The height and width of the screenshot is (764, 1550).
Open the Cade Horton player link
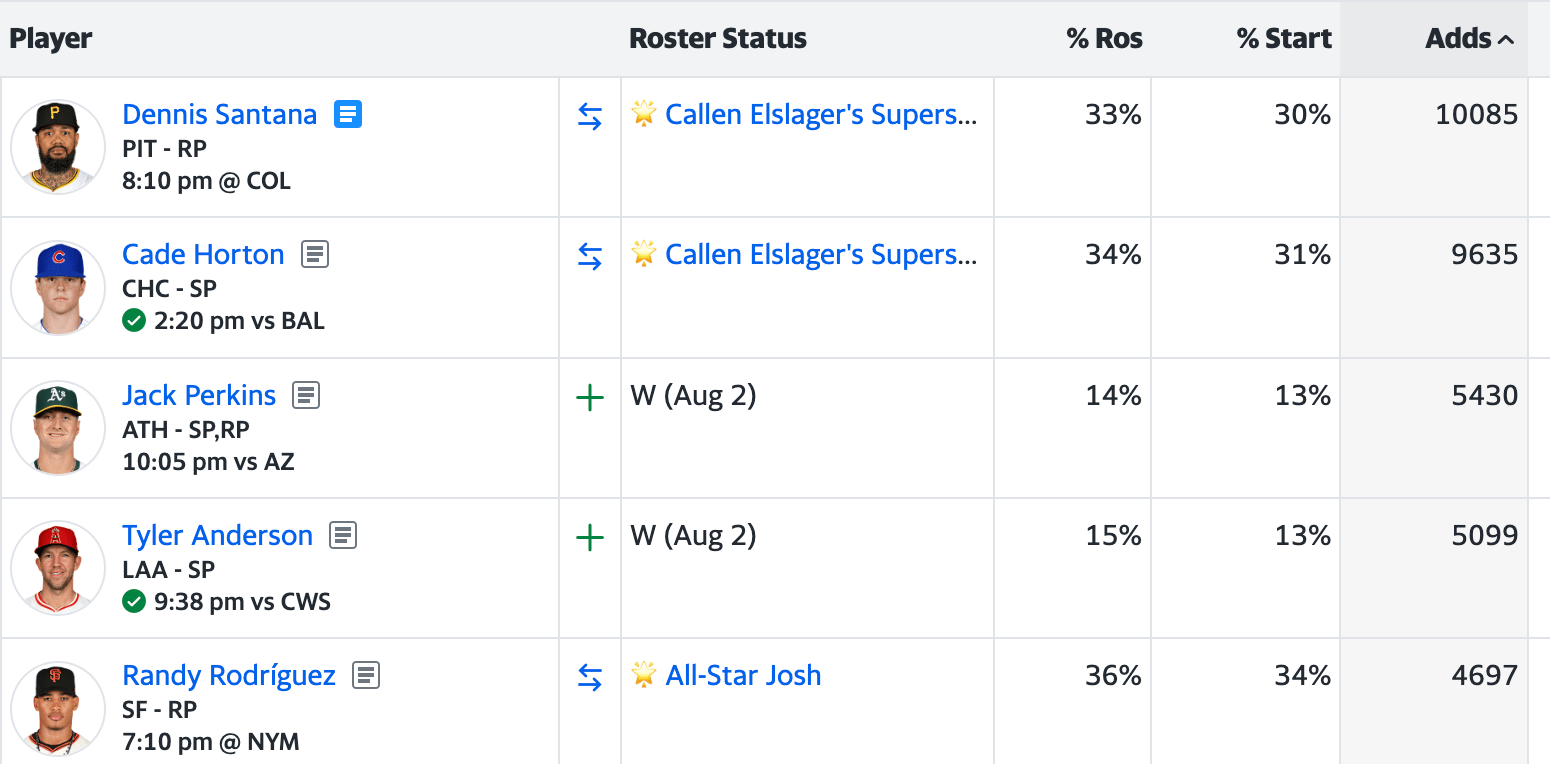[x=203, y=254]
